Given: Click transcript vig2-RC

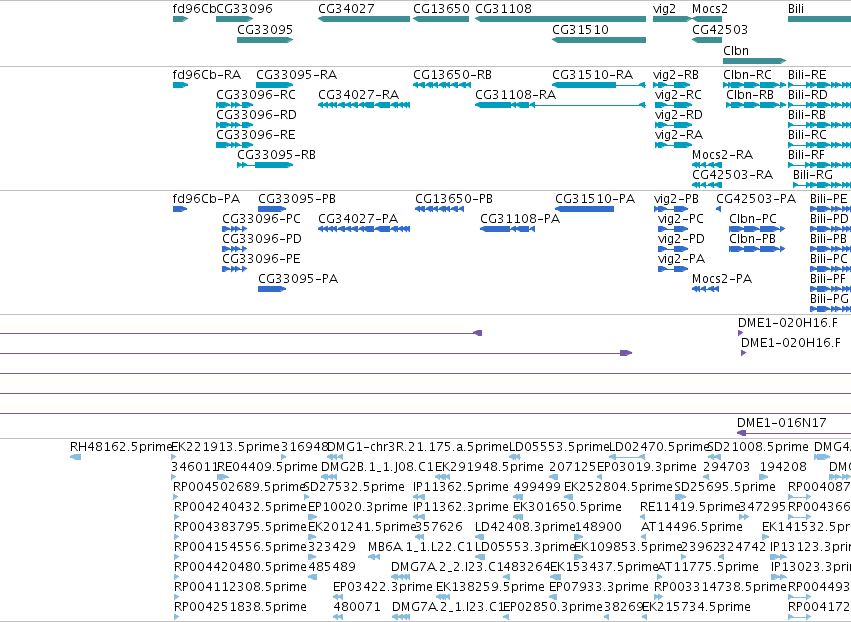Looking at the screenshot, I should pyautogui.click(x=674, y=105).
